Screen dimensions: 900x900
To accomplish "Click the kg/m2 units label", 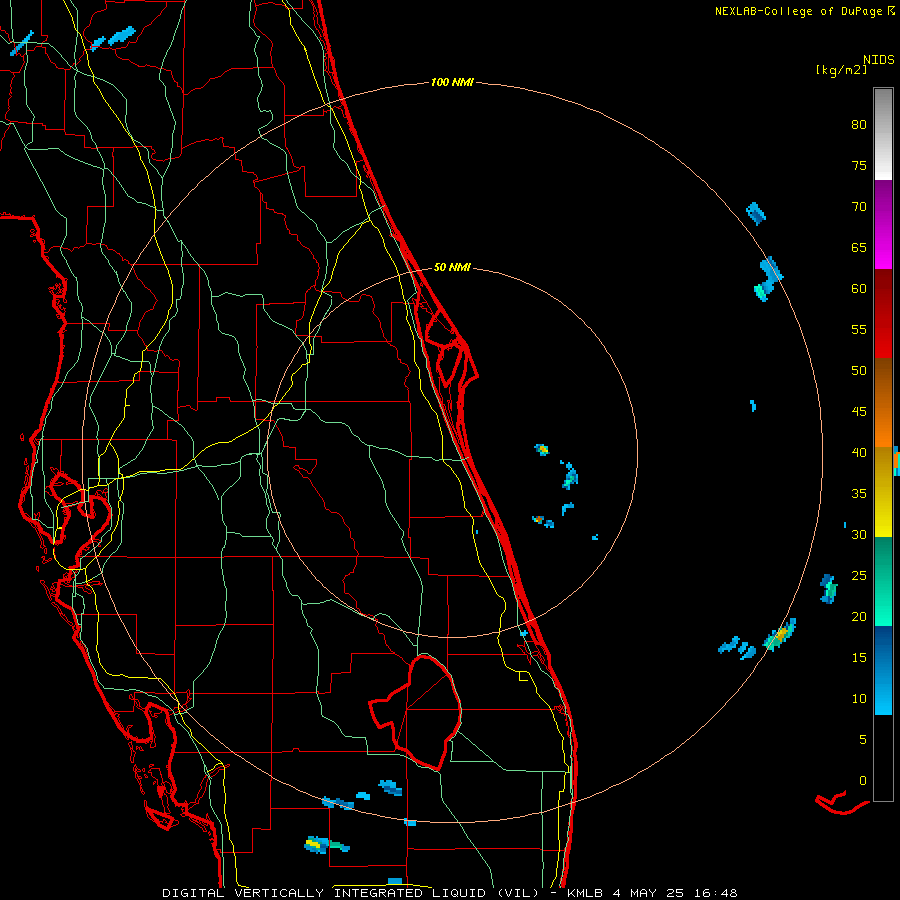I will [841, 70].
